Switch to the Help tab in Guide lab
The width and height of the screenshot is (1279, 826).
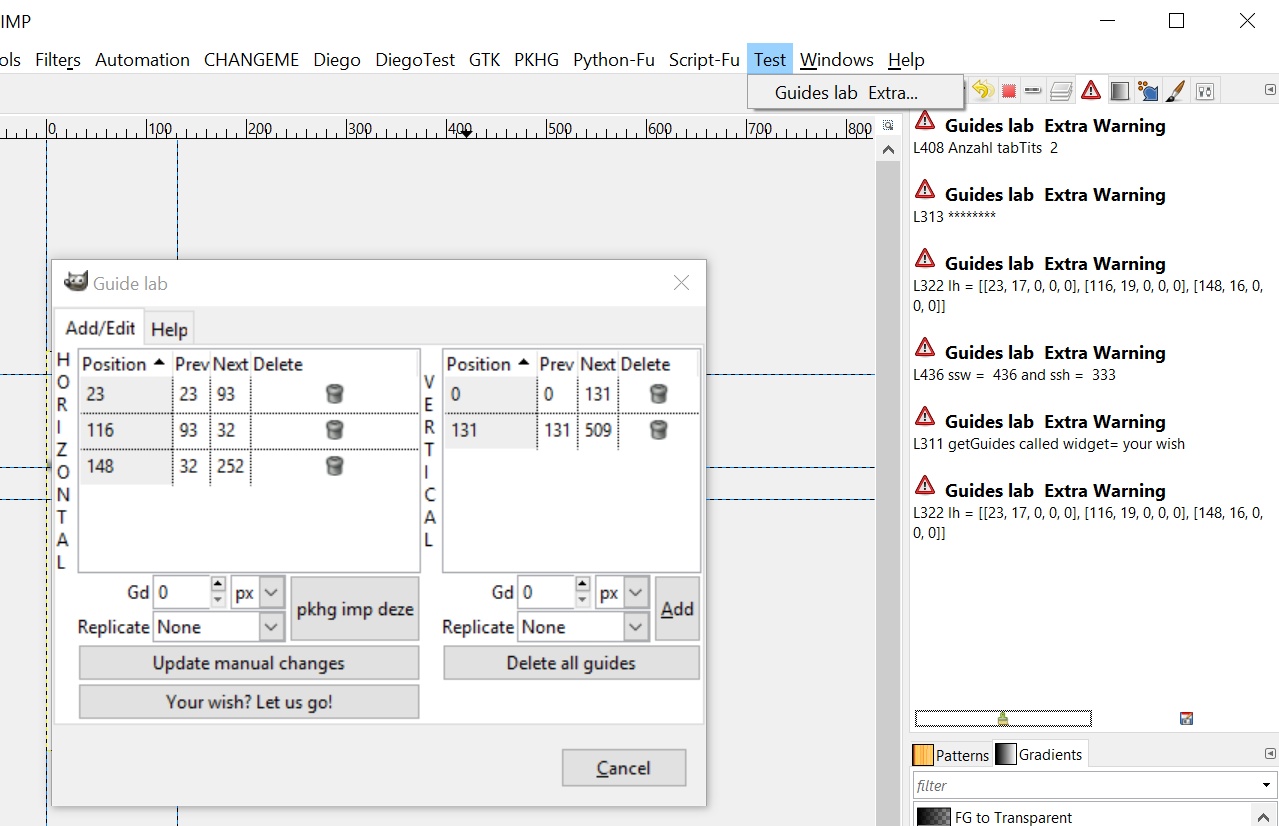tap(169, 329)
